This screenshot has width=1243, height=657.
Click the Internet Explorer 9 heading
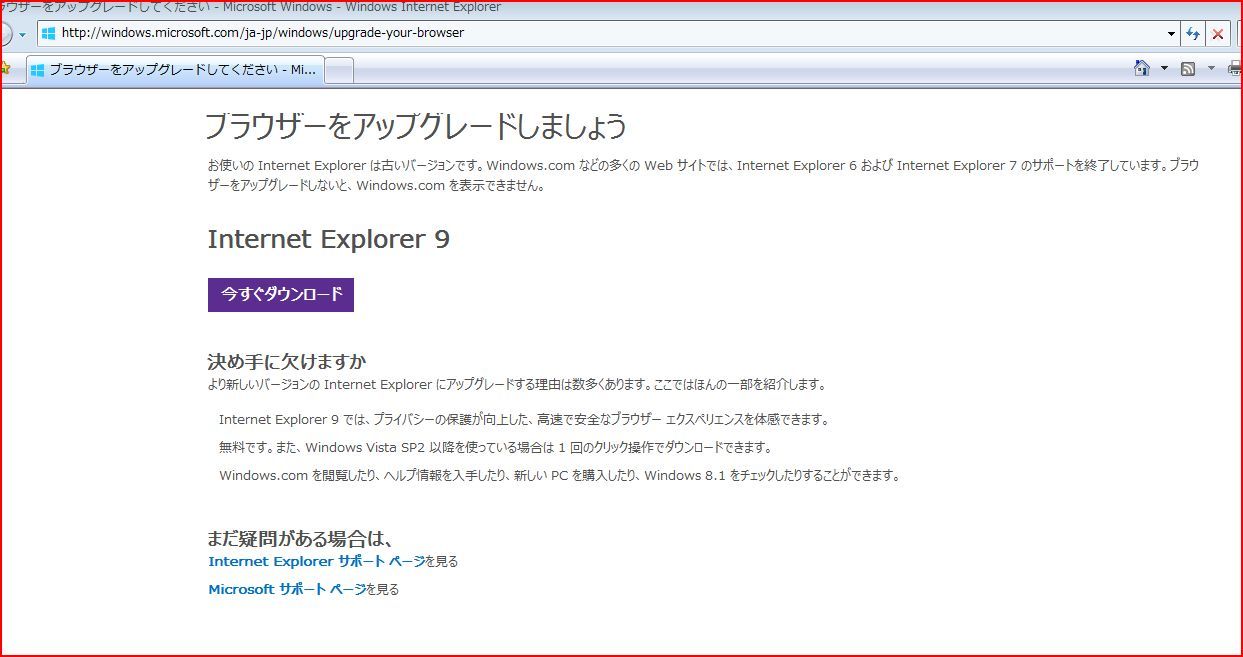[x=329, y=240]
